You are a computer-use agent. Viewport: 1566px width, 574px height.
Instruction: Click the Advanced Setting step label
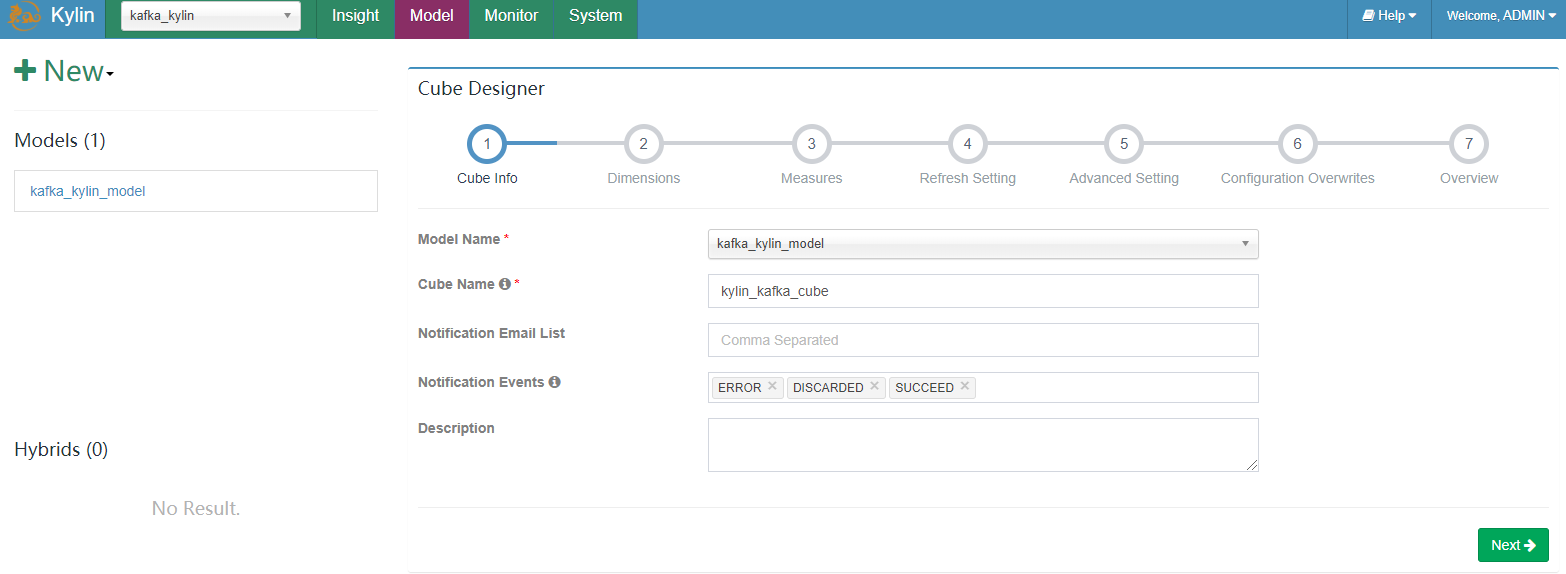point(1124,178)
